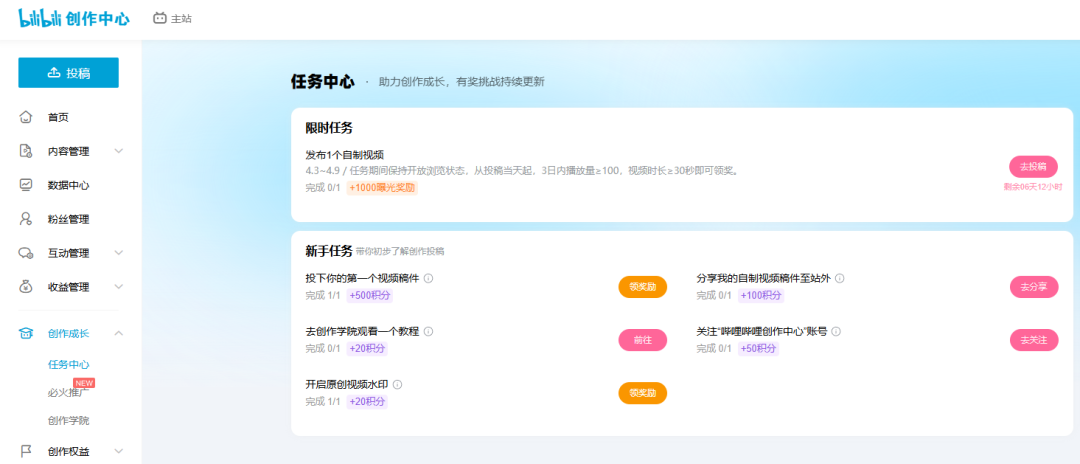This screenshot has width=1080, height=464.
Task: Click the NEW badge on 必火推广
Action: [84, 383]
